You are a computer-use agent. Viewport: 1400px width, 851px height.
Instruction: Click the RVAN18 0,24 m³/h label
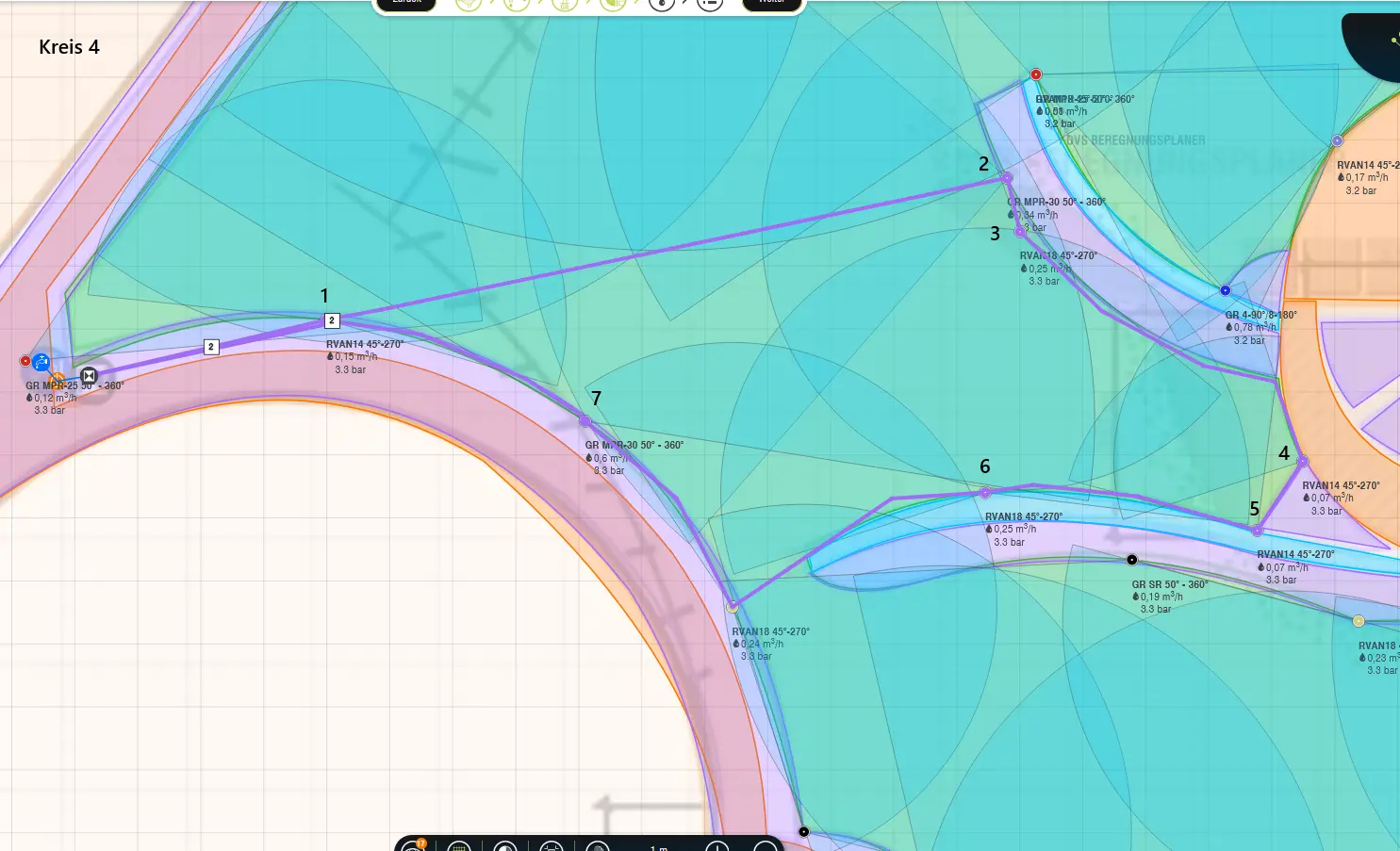click(x=770, y=644)
